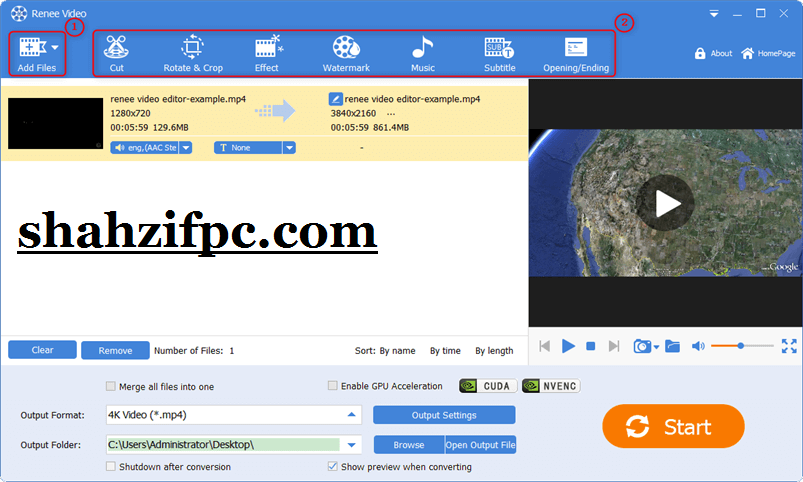Stop the video playback

[x=590, y=346]
